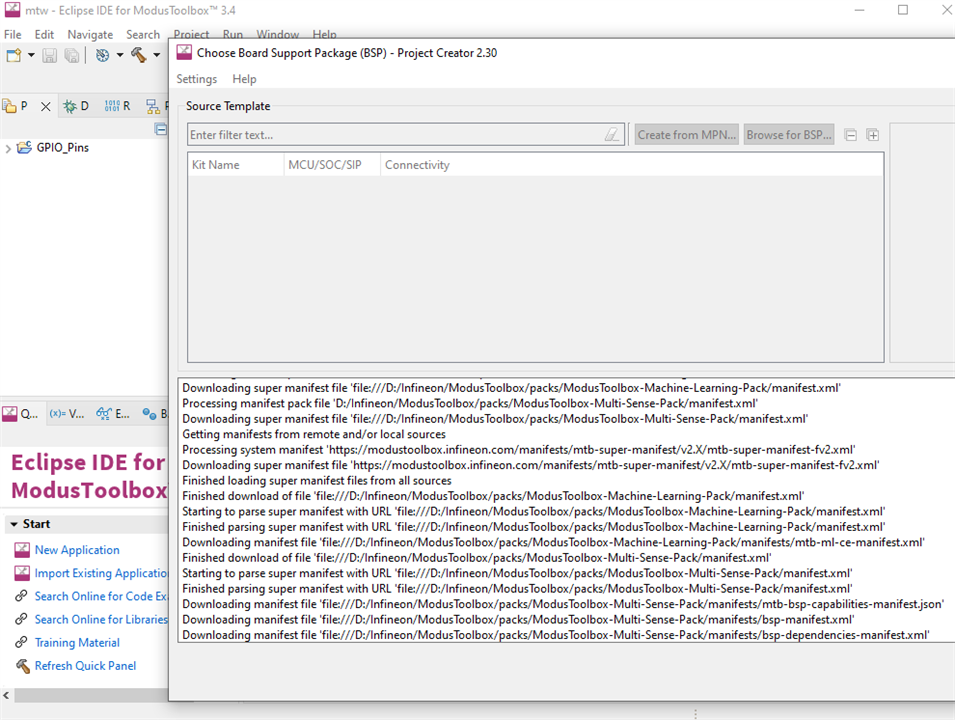Close the Project Explorer tab with X
The image size is (955, 720).
click(x=46, y=107)
